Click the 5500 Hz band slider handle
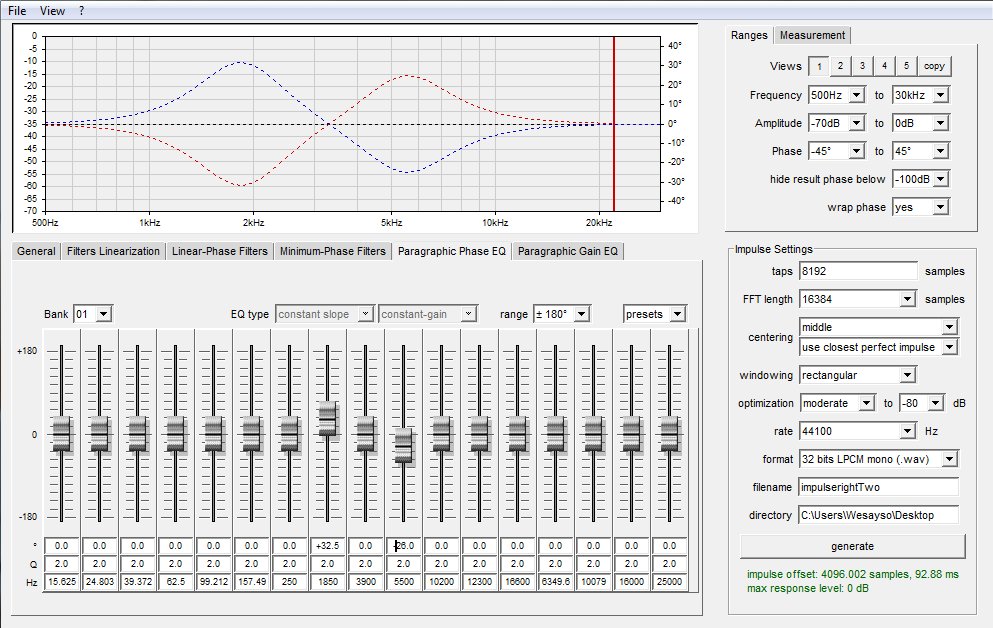Screen dimensions: 993x628 point(403,446)
